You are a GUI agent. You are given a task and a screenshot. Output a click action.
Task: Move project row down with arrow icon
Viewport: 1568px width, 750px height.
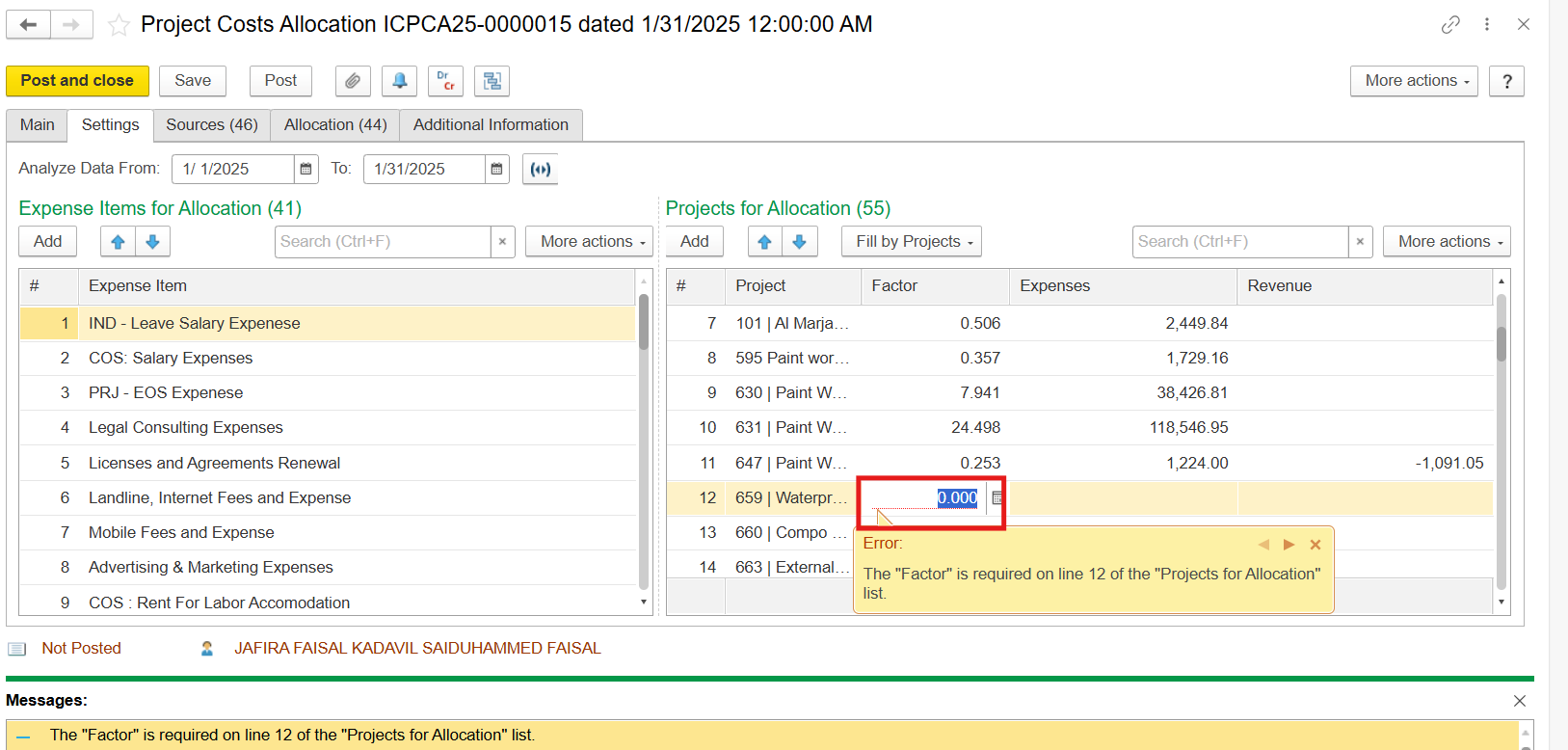click(x=799, y=242)
